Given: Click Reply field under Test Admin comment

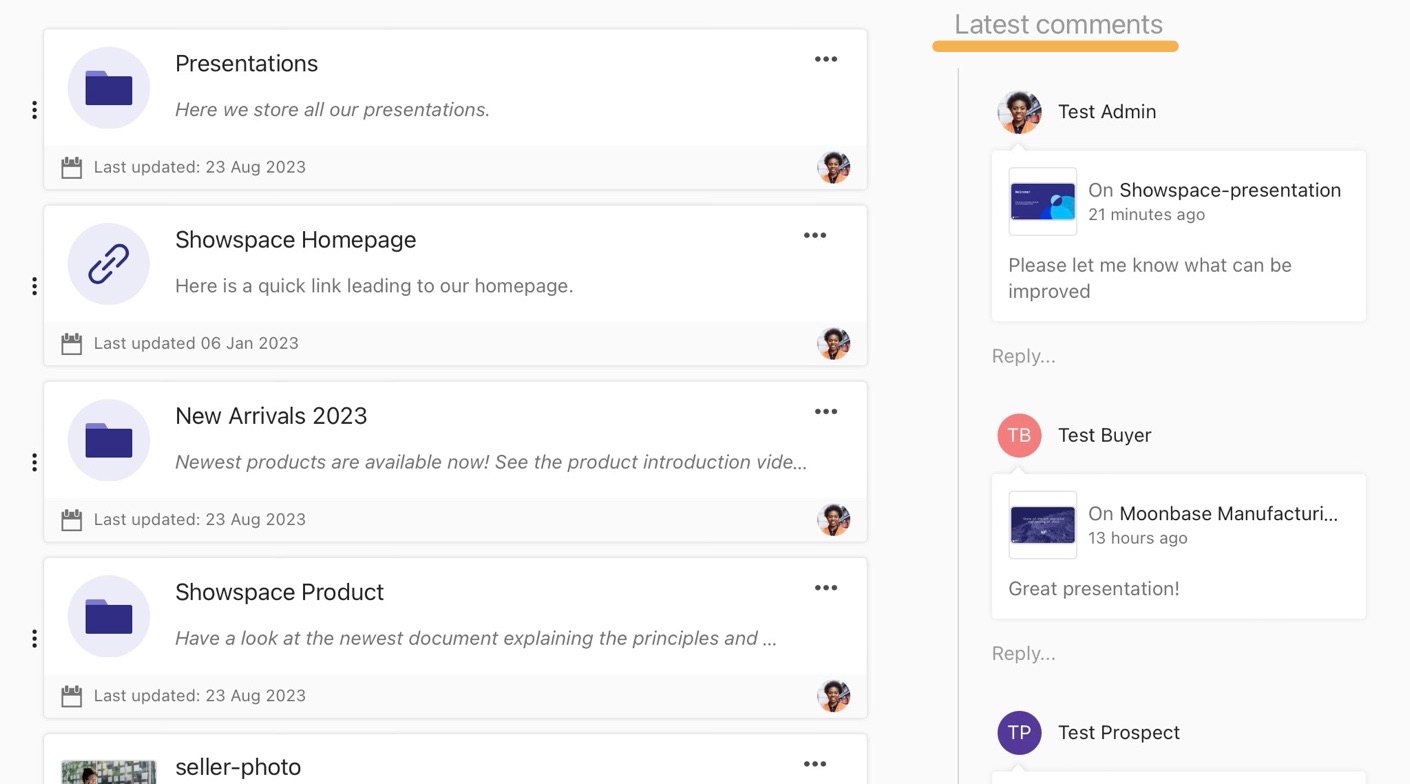Looking at the screenshot, I should [1023, 356].
